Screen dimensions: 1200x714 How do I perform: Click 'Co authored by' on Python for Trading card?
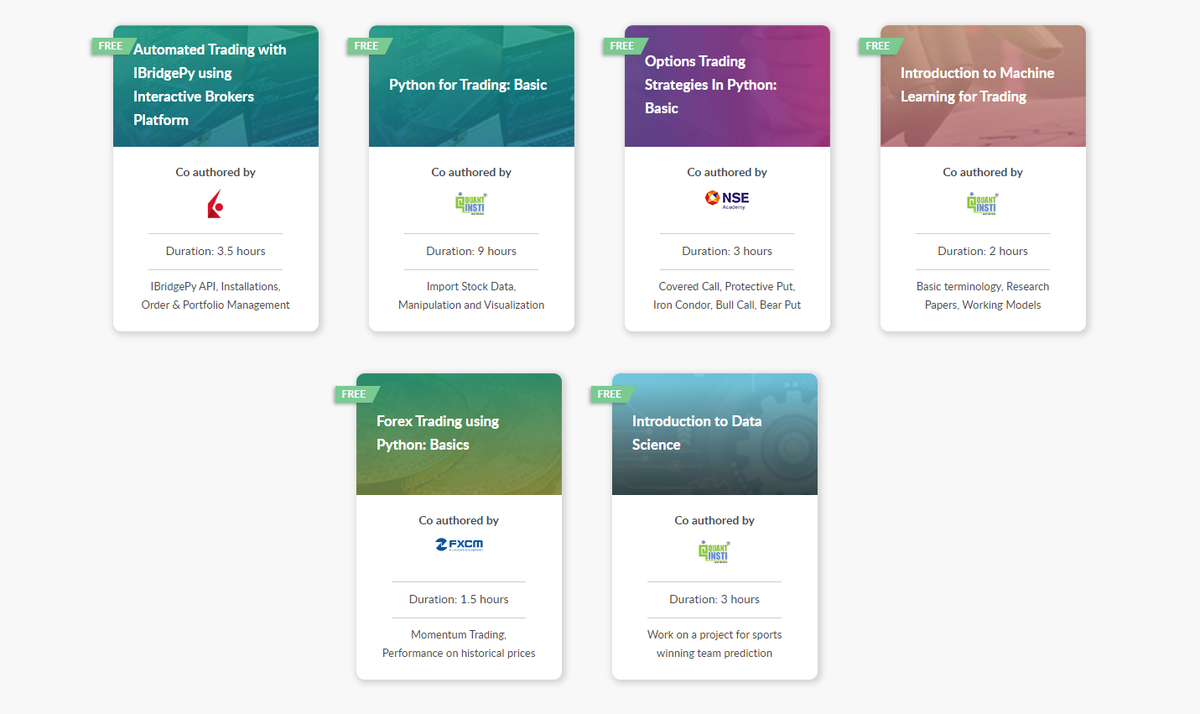[x=471, y=172]
